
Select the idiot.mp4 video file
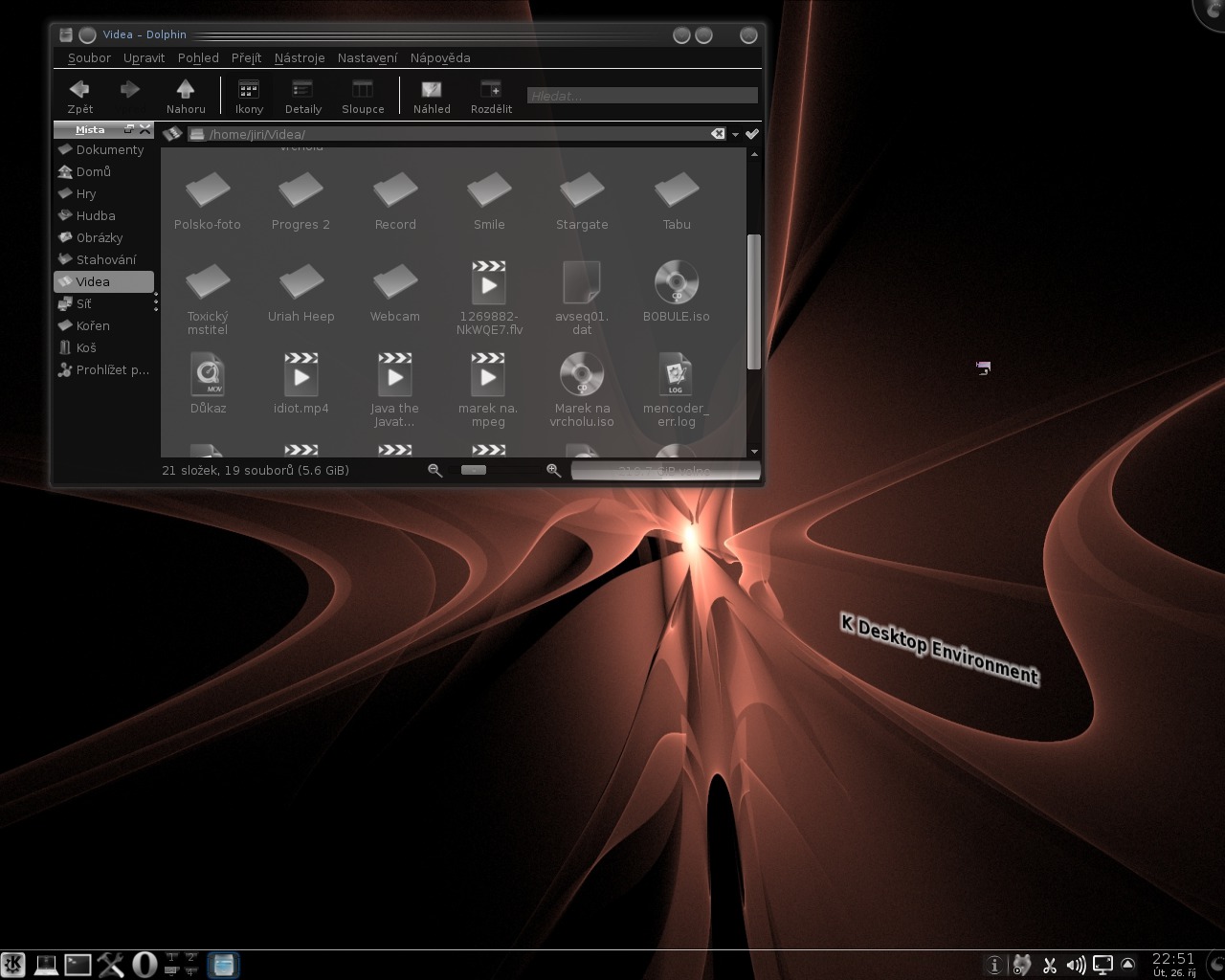pyautogui.click(x=301, y=385)
